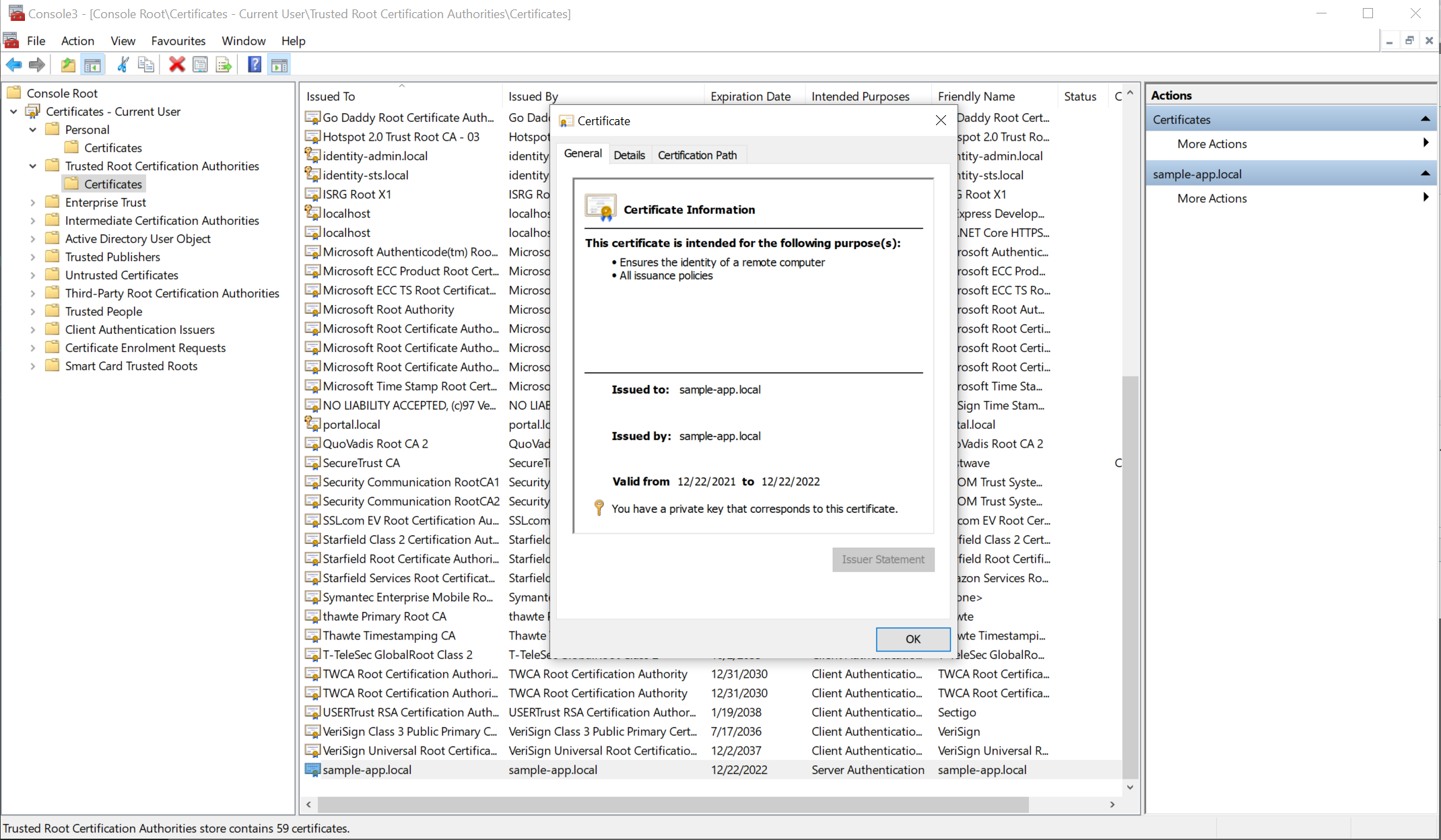Close the Certificate dialog with X

pos(941,120)
